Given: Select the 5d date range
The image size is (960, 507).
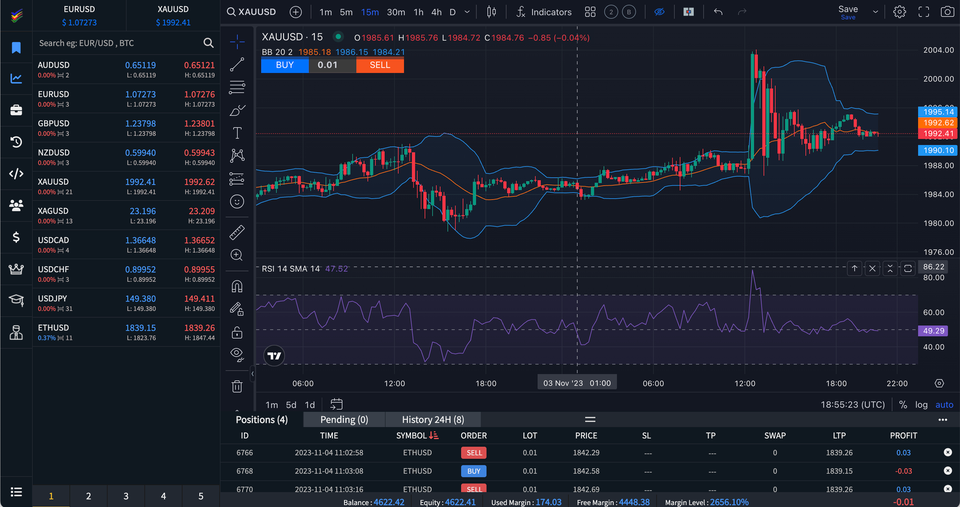Looking at the screenshot, I should pos(291,405).
